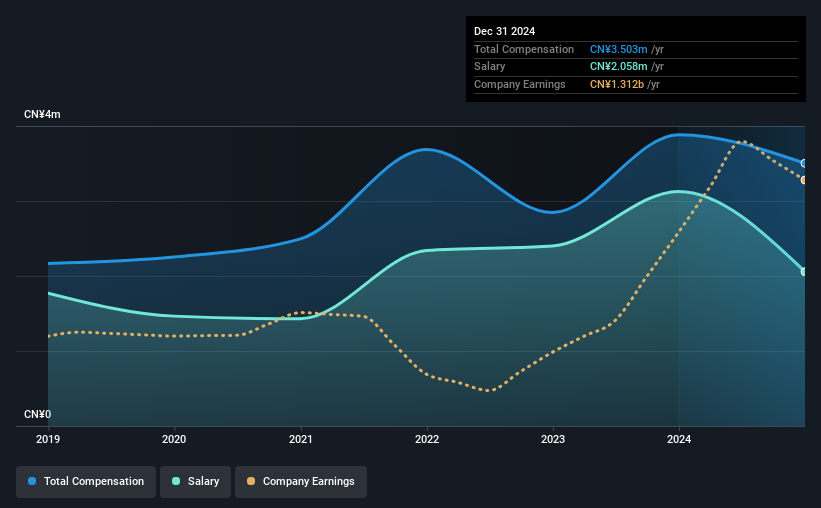Select the 2022 x-axis label
Image resolution: width=821 pixels, height=508 pixels.
[427, 439]
